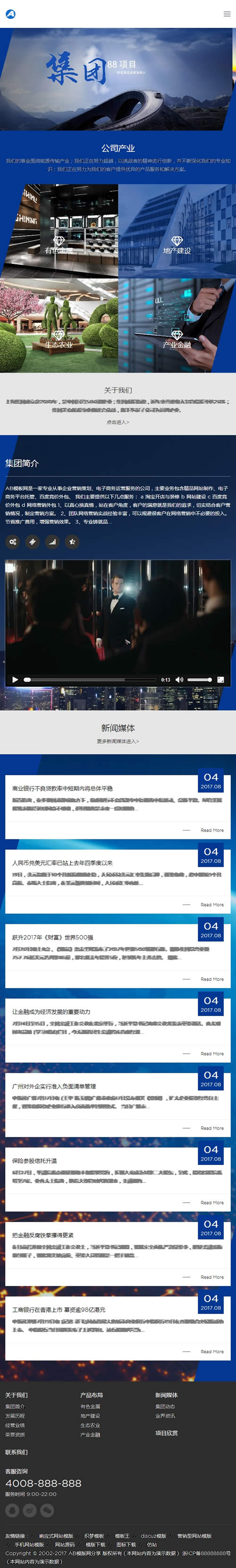Image resolution: width=236 pixels, height=1568 pixels.
Task: Open footer link 有色金属
Action: tap(90, 1406)
